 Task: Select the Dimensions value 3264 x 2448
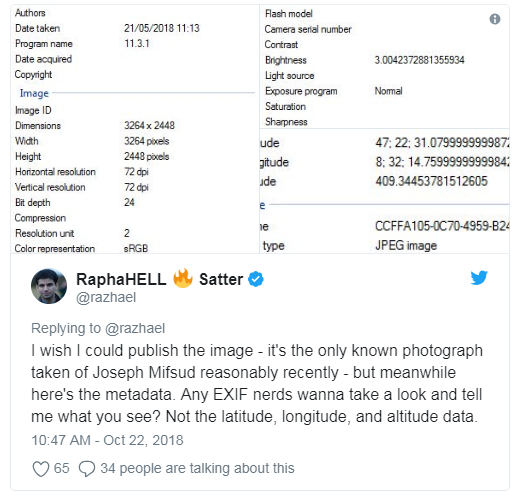point(149,125)
